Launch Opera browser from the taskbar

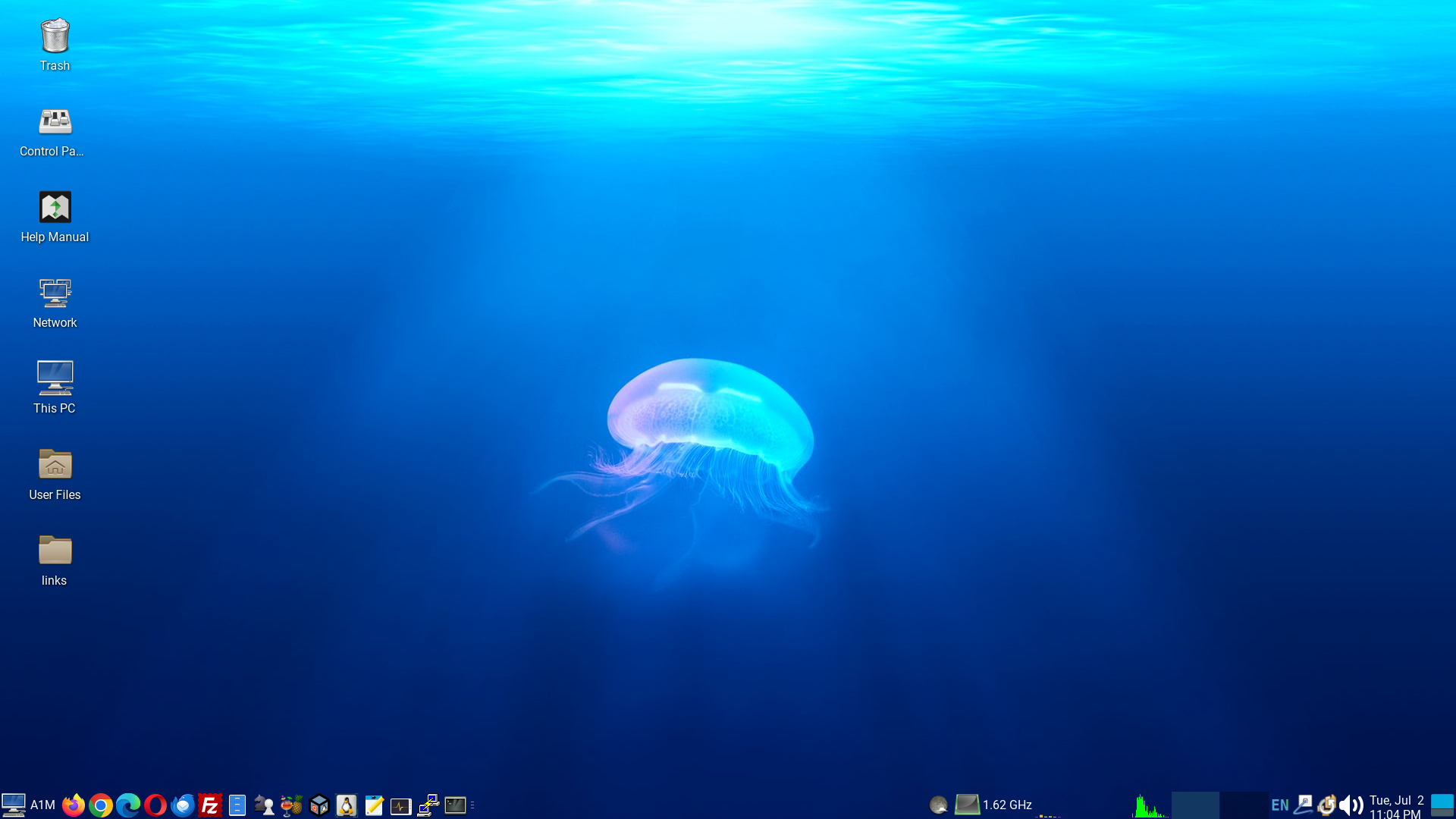[155, 805]
